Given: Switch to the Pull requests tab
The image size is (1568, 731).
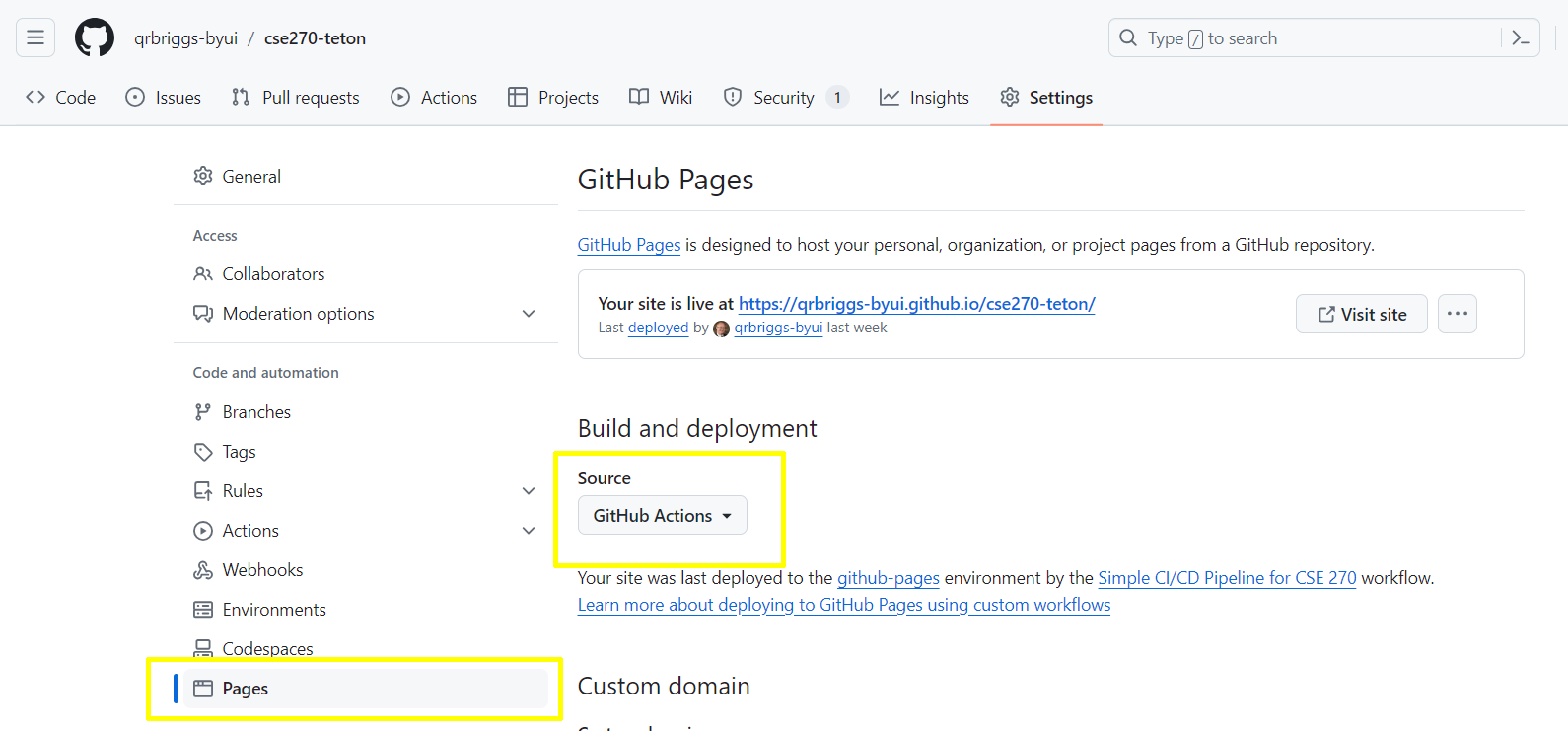Looking at the screenshot, I should point(296,98).
